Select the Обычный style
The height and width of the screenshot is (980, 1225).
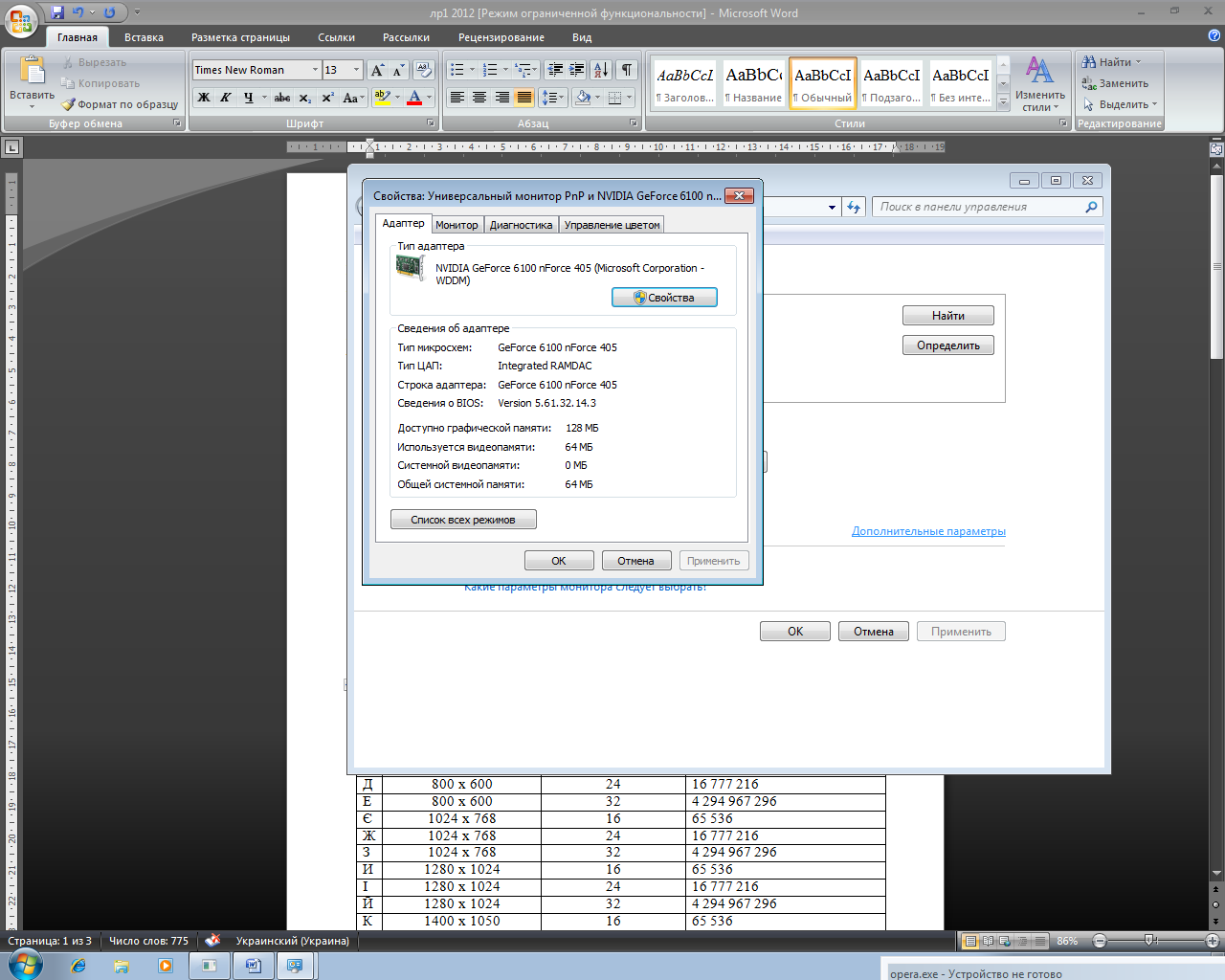pos(823,83)
